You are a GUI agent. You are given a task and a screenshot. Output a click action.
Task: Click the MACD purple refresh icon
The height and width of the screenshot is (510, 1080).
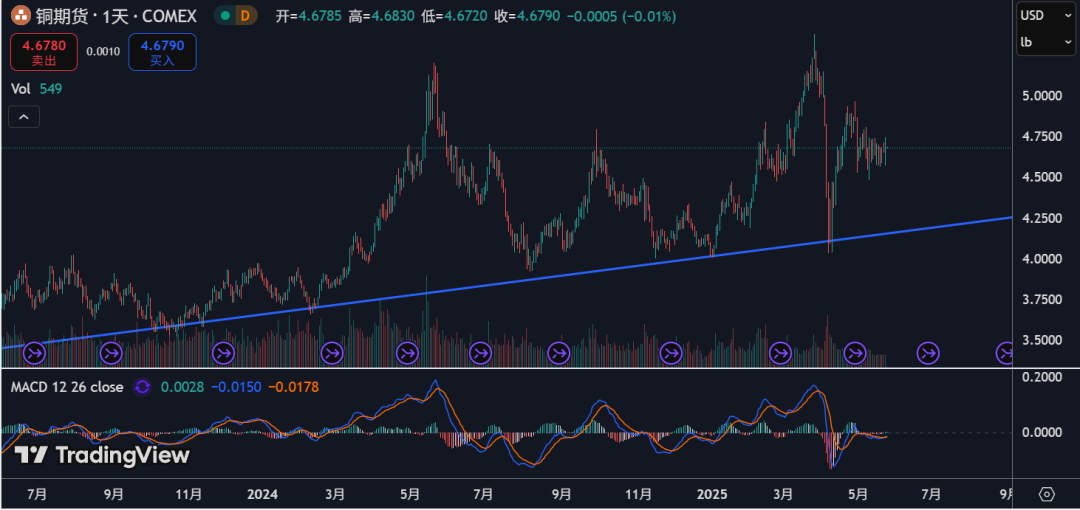tap(142, 387)
